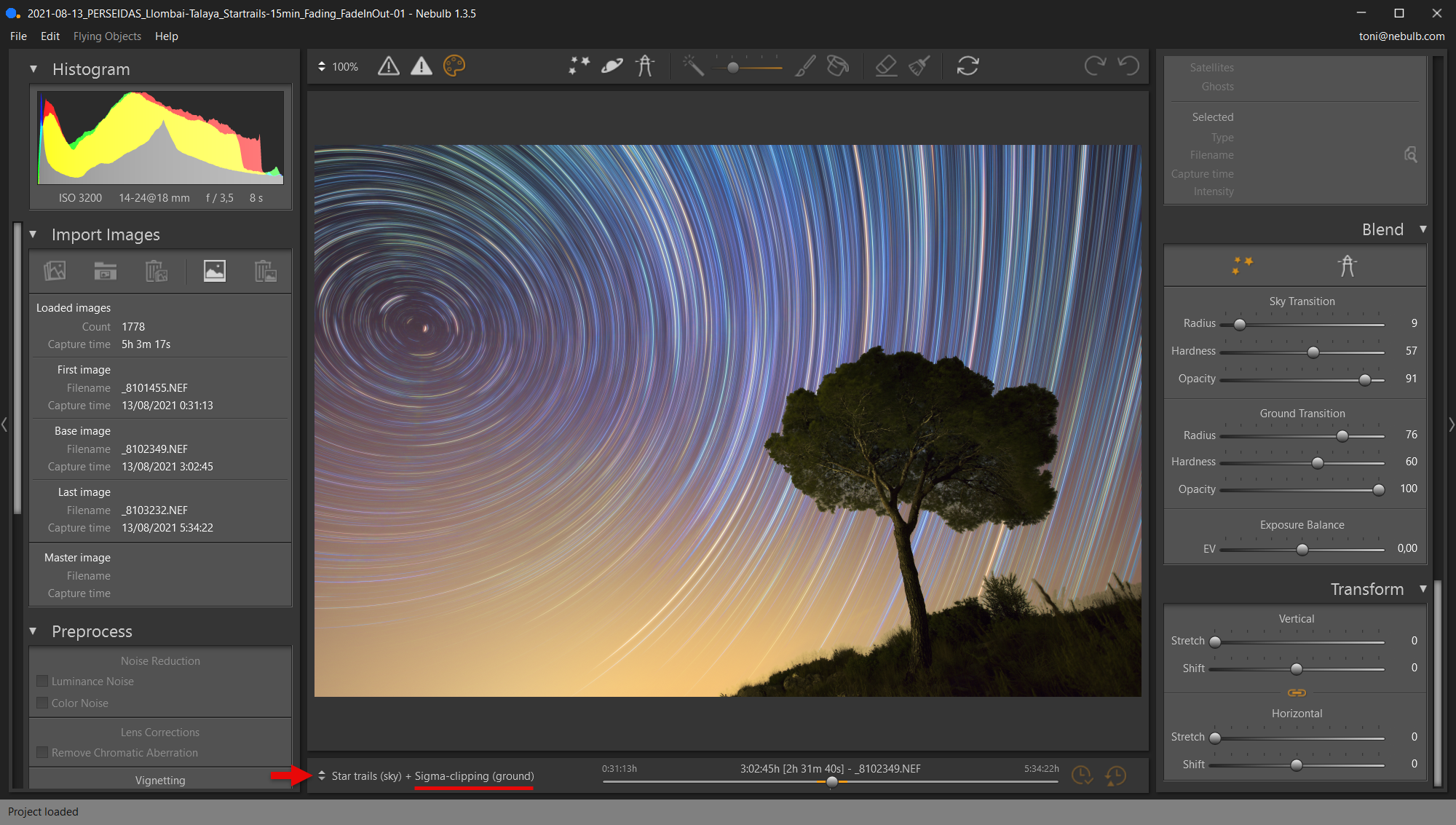1456x825 pixels.
Task: Click the refresh sync arrows icon
Action: pyautogui.click(x=968, y=66)
